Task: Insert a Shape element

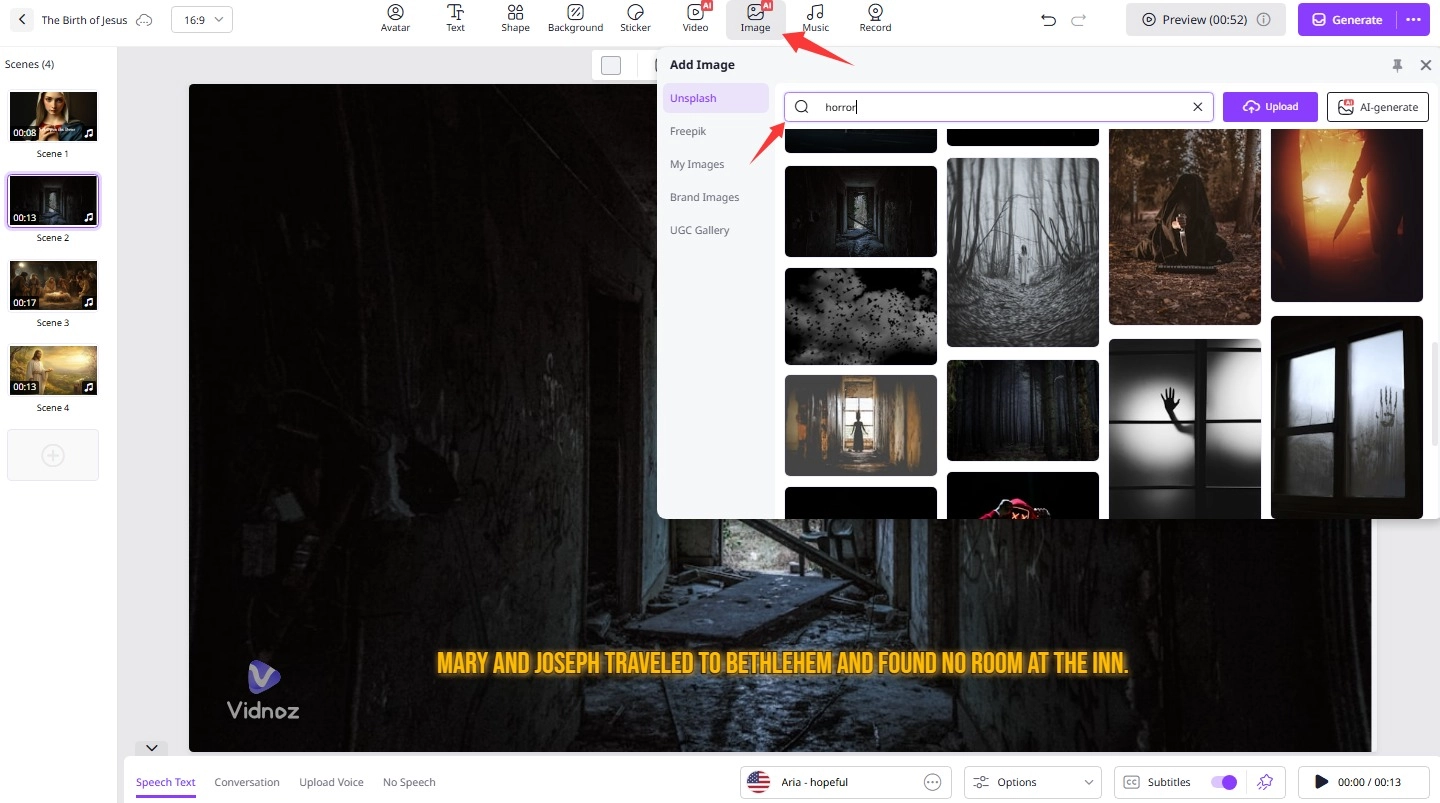Action: [x=515, y=19]
